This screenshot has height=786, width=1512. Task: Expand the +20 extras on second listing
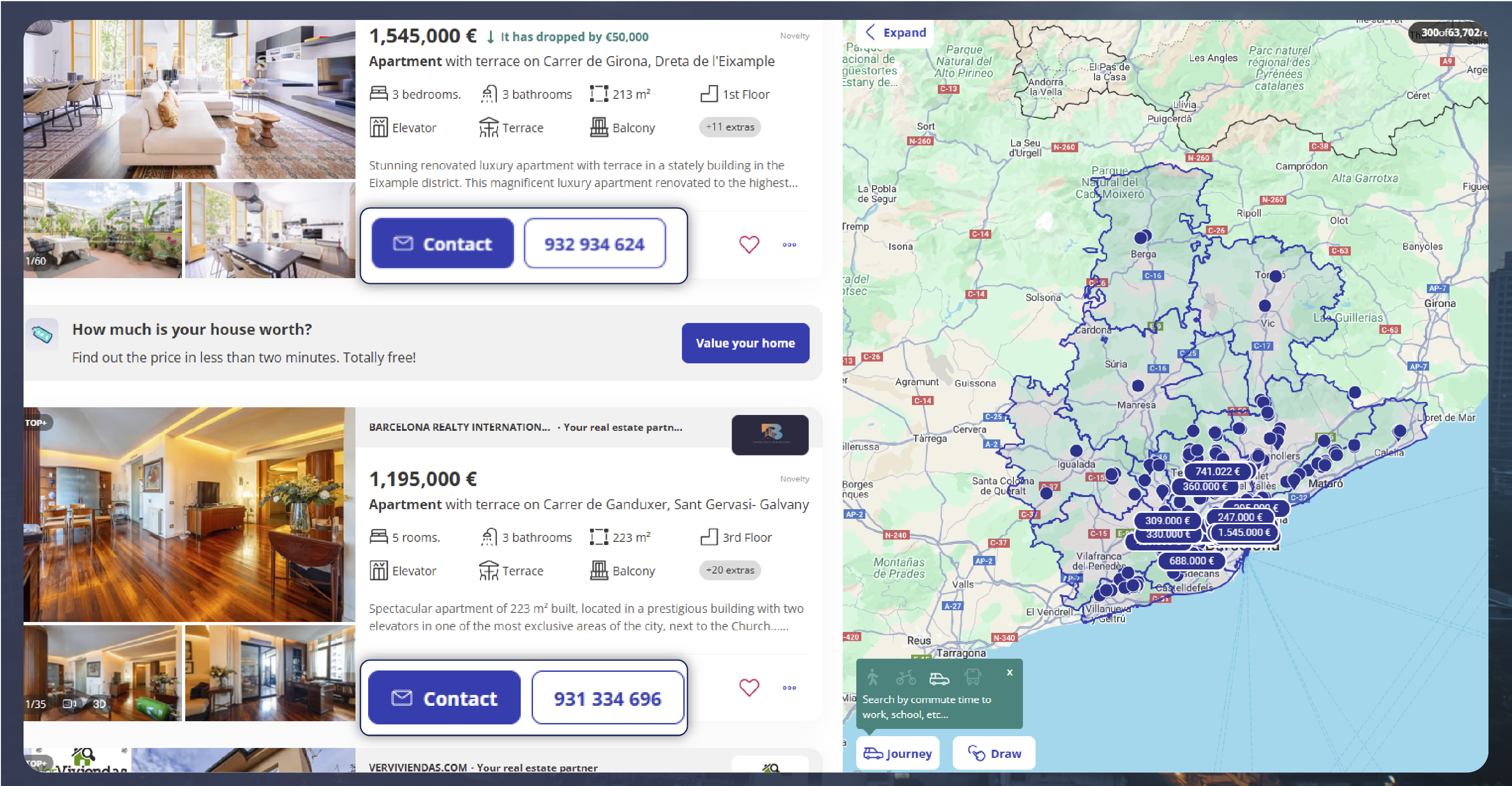click(730, 571)
